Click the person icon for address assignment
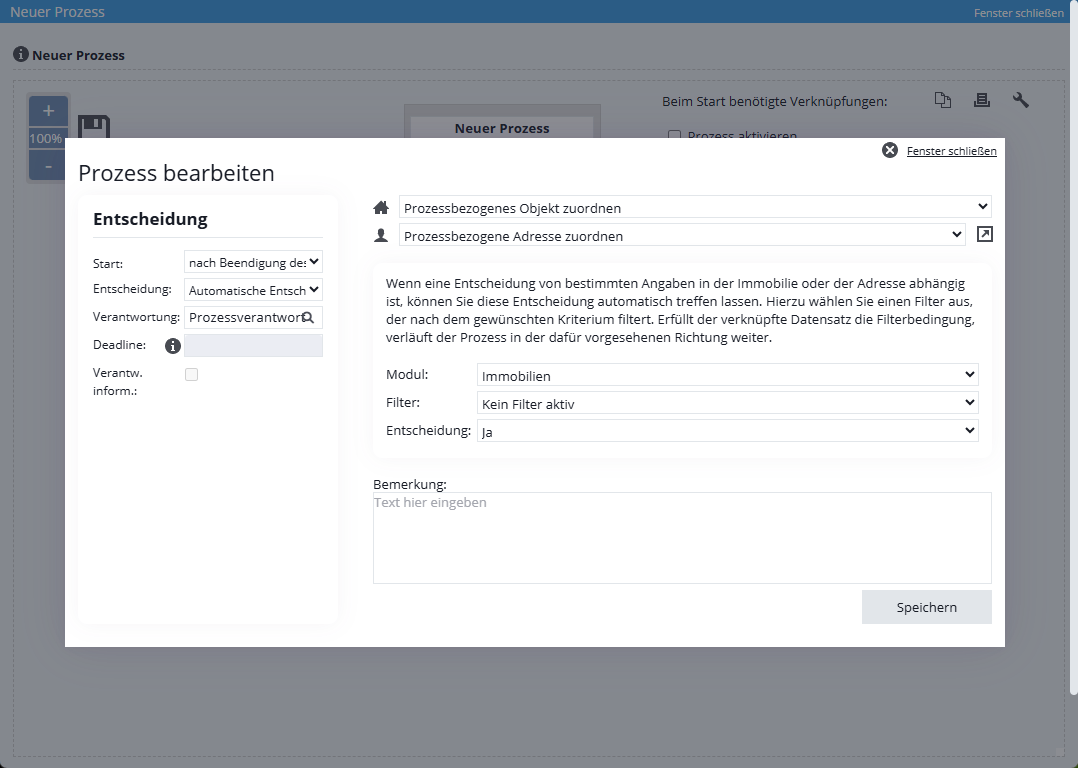Screen dimensions: 1078x768 tap(380, 235)
